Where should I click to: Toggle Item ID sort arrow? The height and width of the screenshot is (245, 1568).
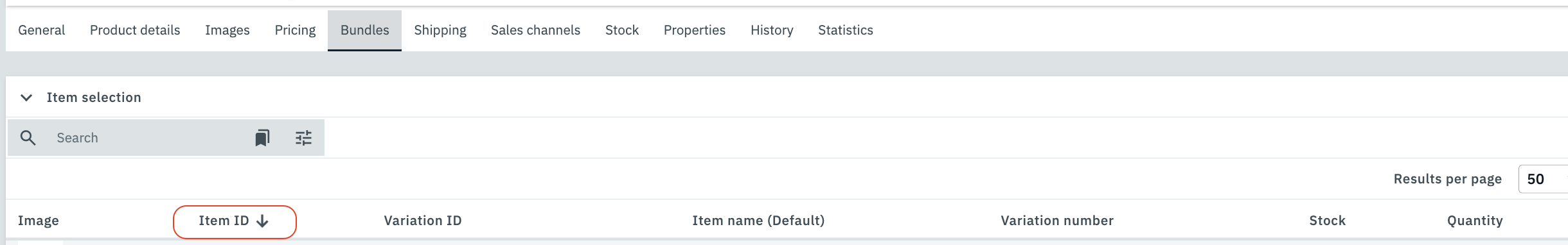(262, 221)
